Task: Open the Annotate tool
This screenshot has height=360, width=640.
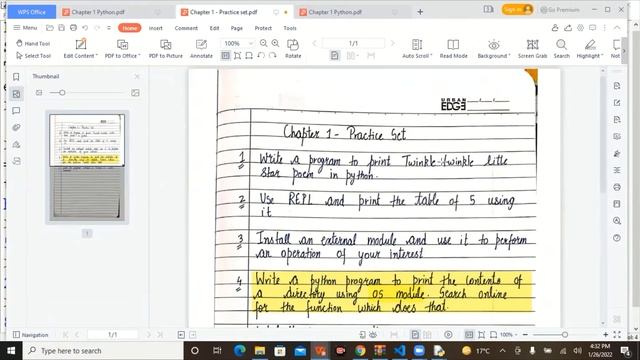Action: 201,48
